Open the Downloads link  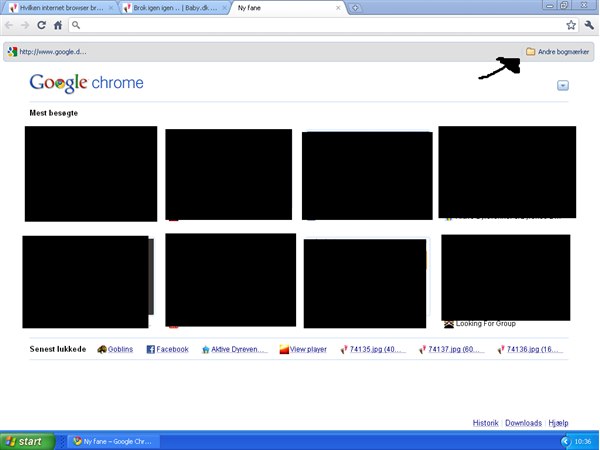(523, 423)
